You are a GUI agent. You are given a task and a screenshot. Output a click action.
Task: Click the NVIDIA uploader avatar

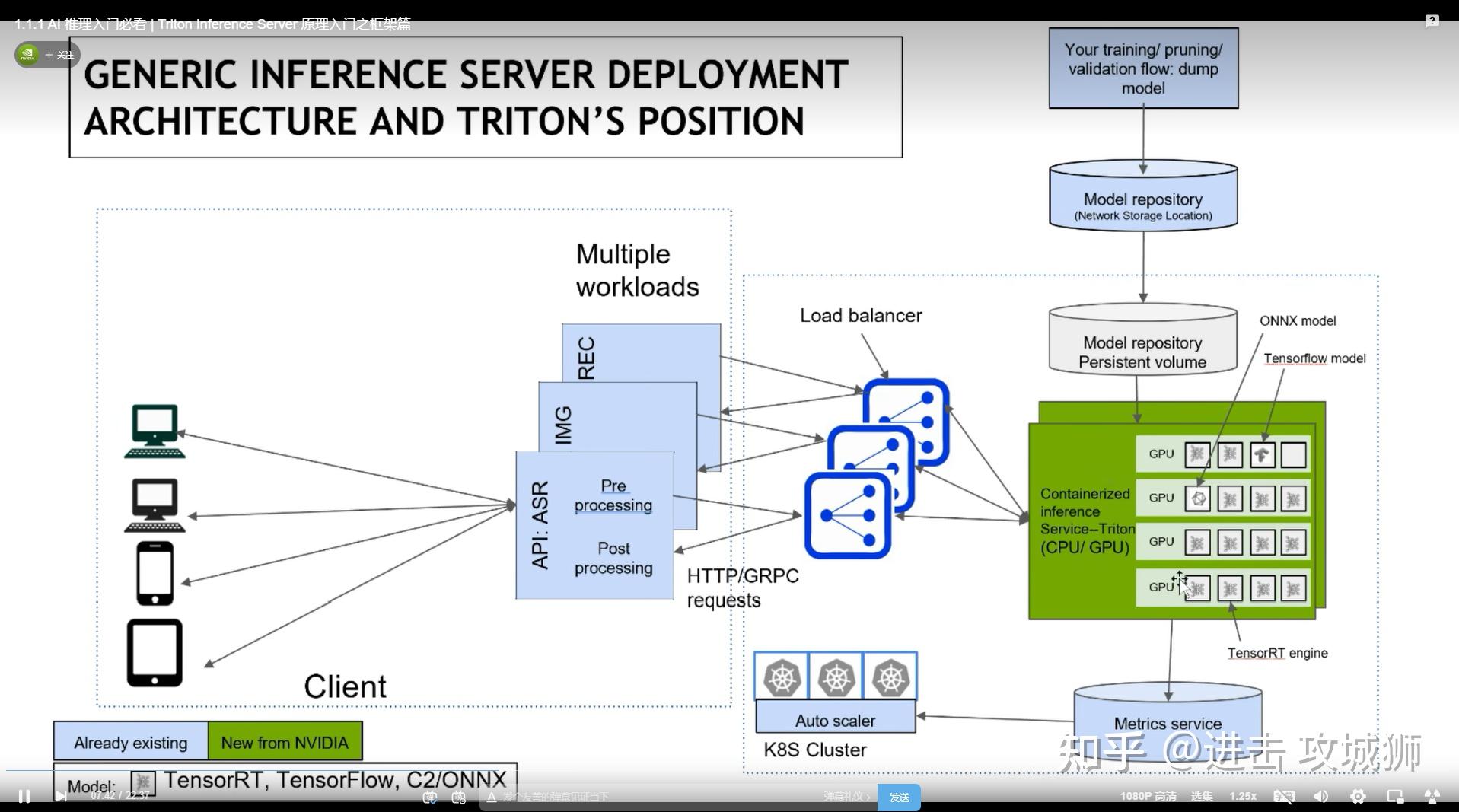point(27,54)
